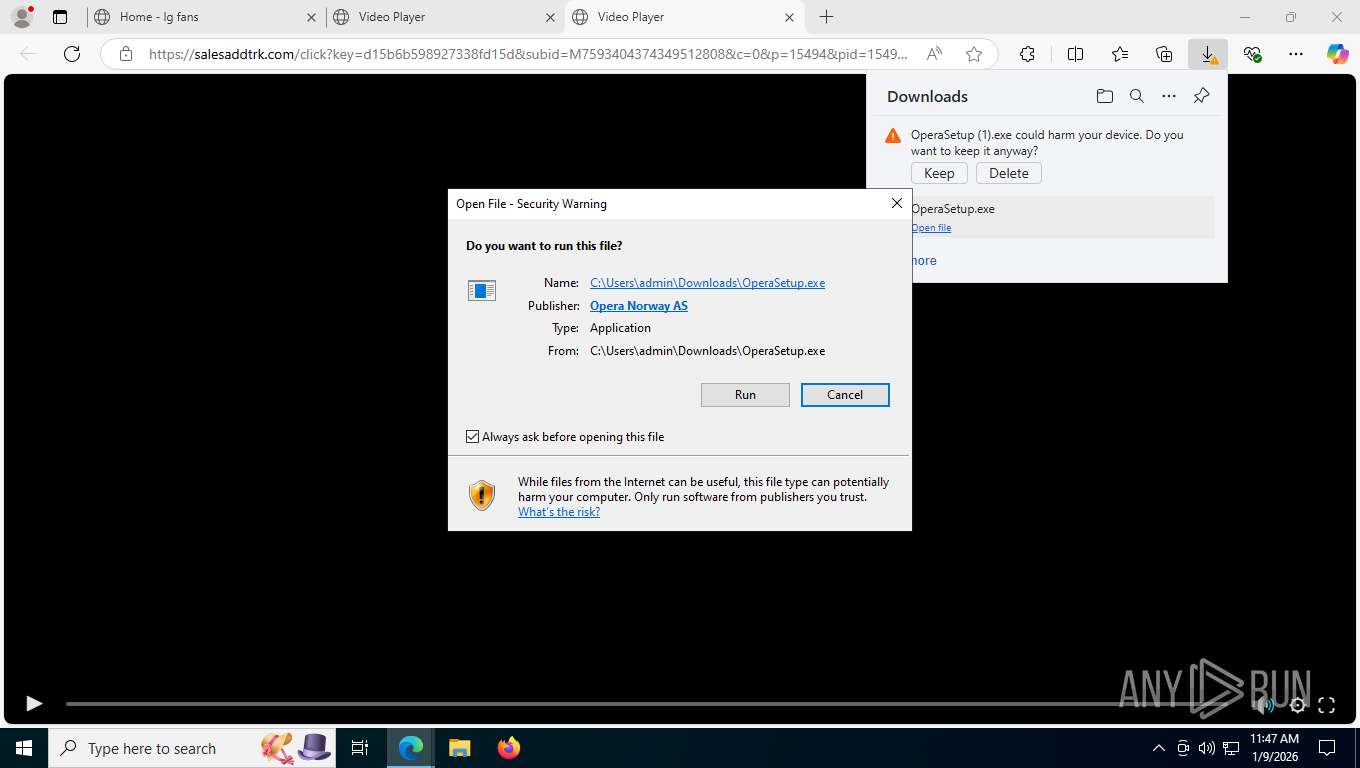Keep the OperaSetup (1).exe download

click(x=939, y=173)
